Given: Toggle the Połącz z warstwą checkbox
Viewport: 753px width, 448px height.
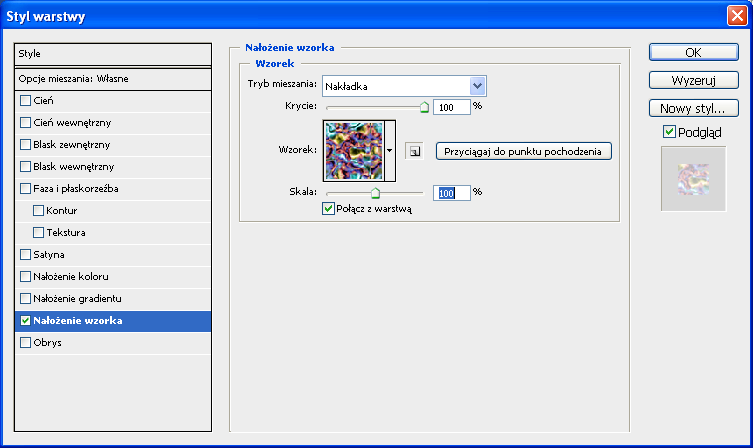Looking at the screenshot, I should tap(328, 208).
